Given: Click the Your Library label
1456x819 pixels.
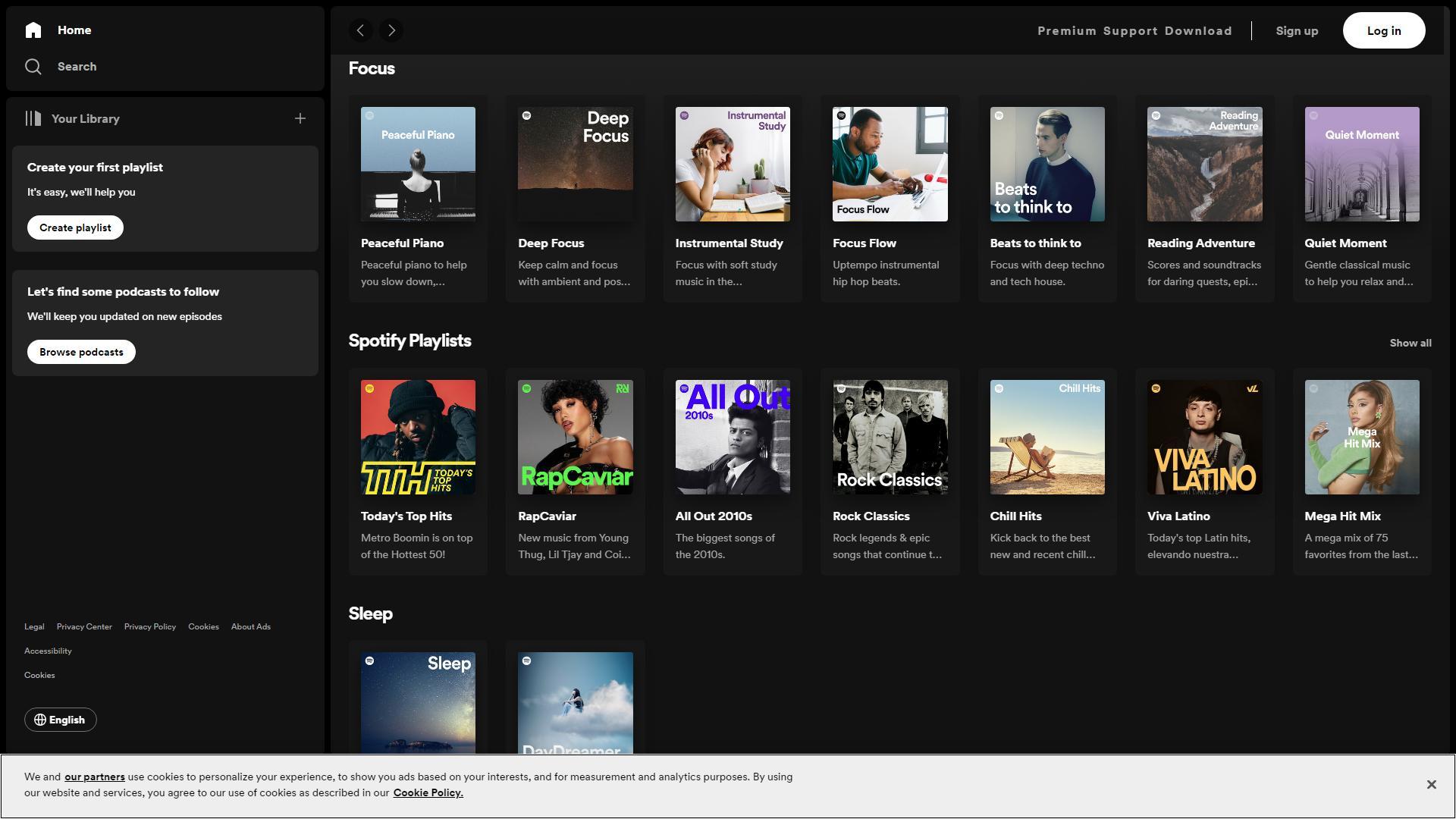Looking at the screenshot, I should click(x=85, y=118).
